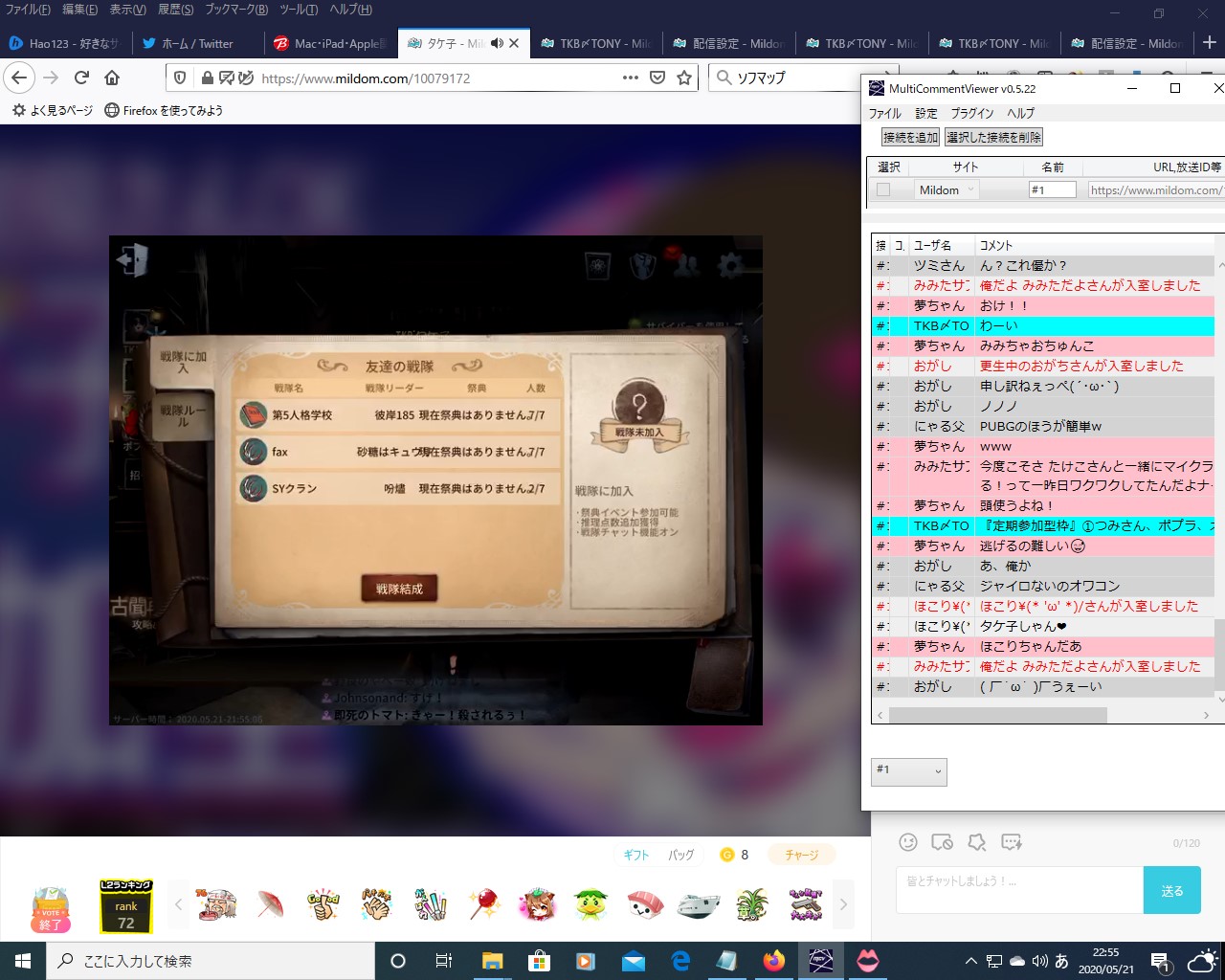Bookmark this page with the star icon
1225x980 pixels.
684,78
